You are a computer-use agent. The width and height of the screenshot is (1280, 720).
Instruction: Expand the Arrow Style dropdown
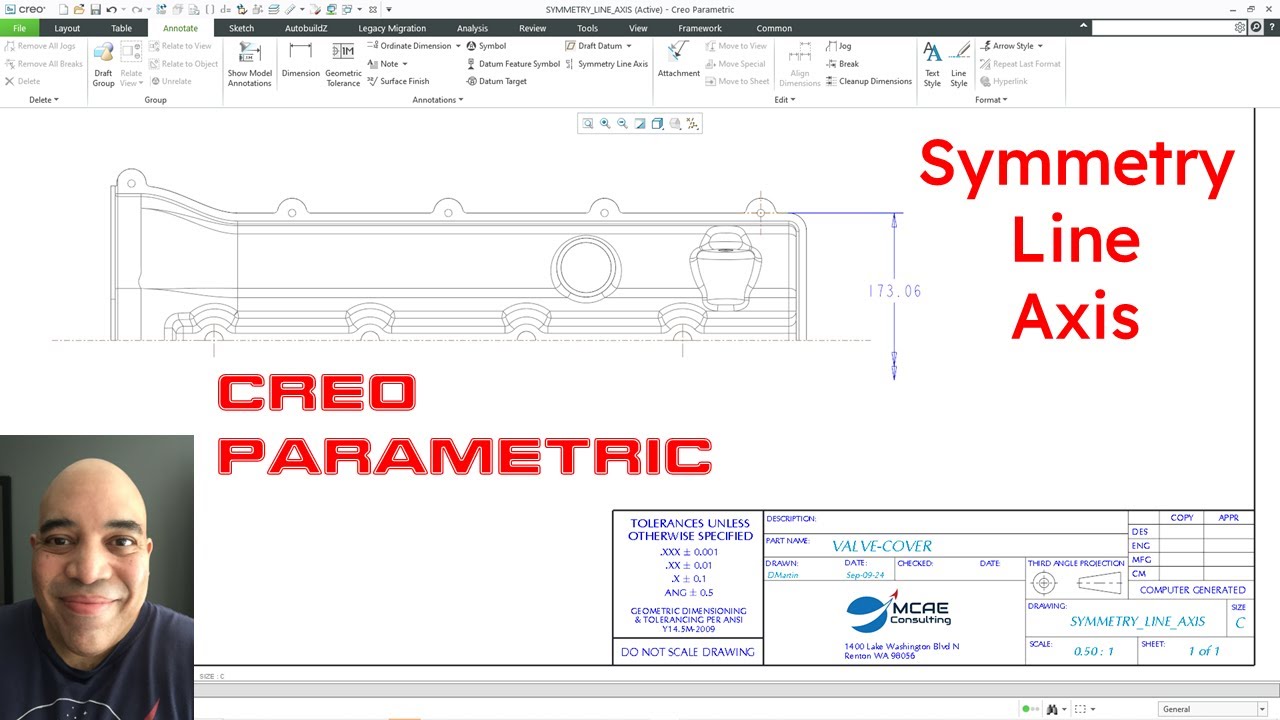tap(1040, 46)
